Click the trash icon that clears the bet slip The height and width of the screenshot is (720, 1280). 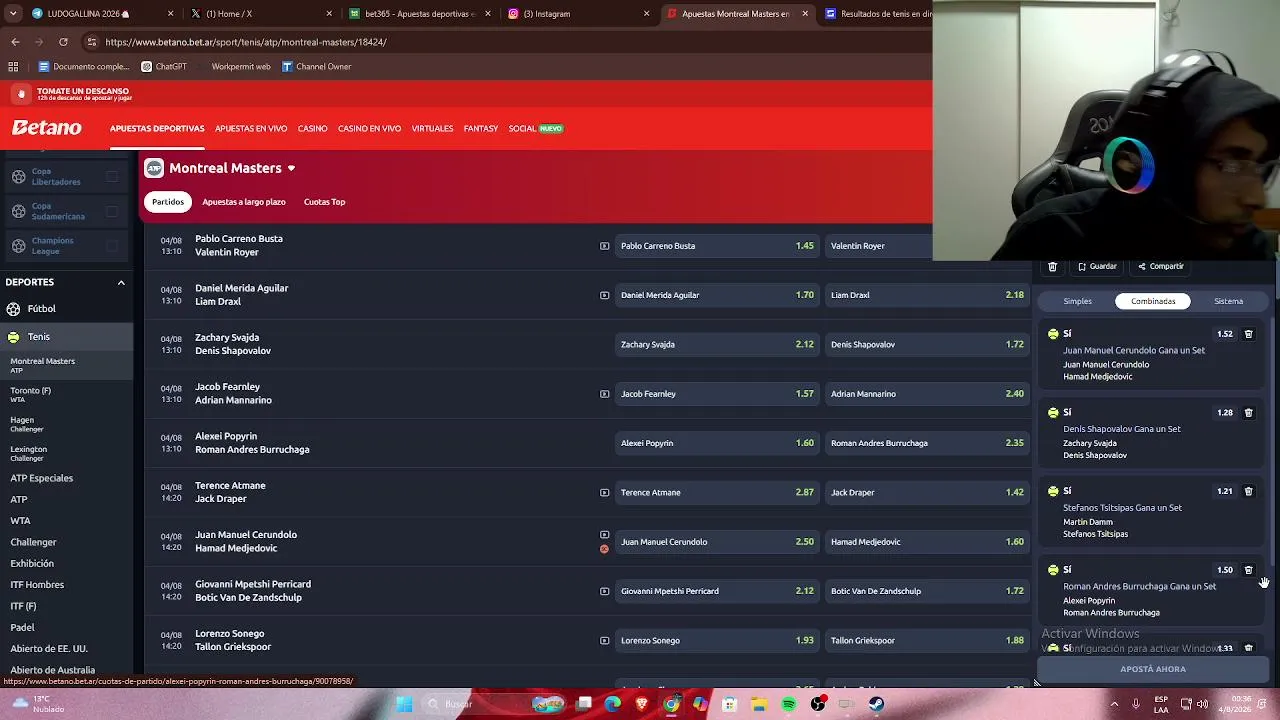point(1052,267)
